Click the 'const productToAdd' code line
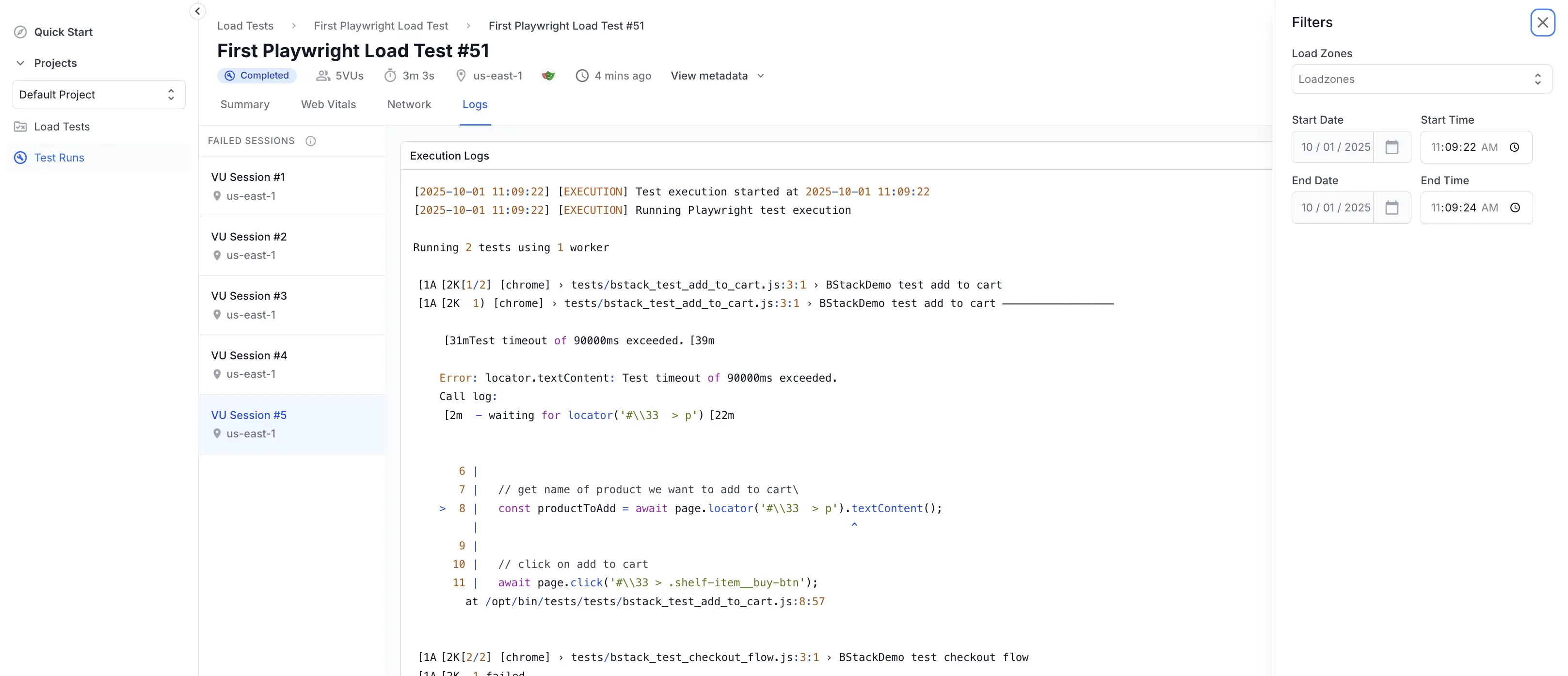1568x676 pixels. coord(720,508)
